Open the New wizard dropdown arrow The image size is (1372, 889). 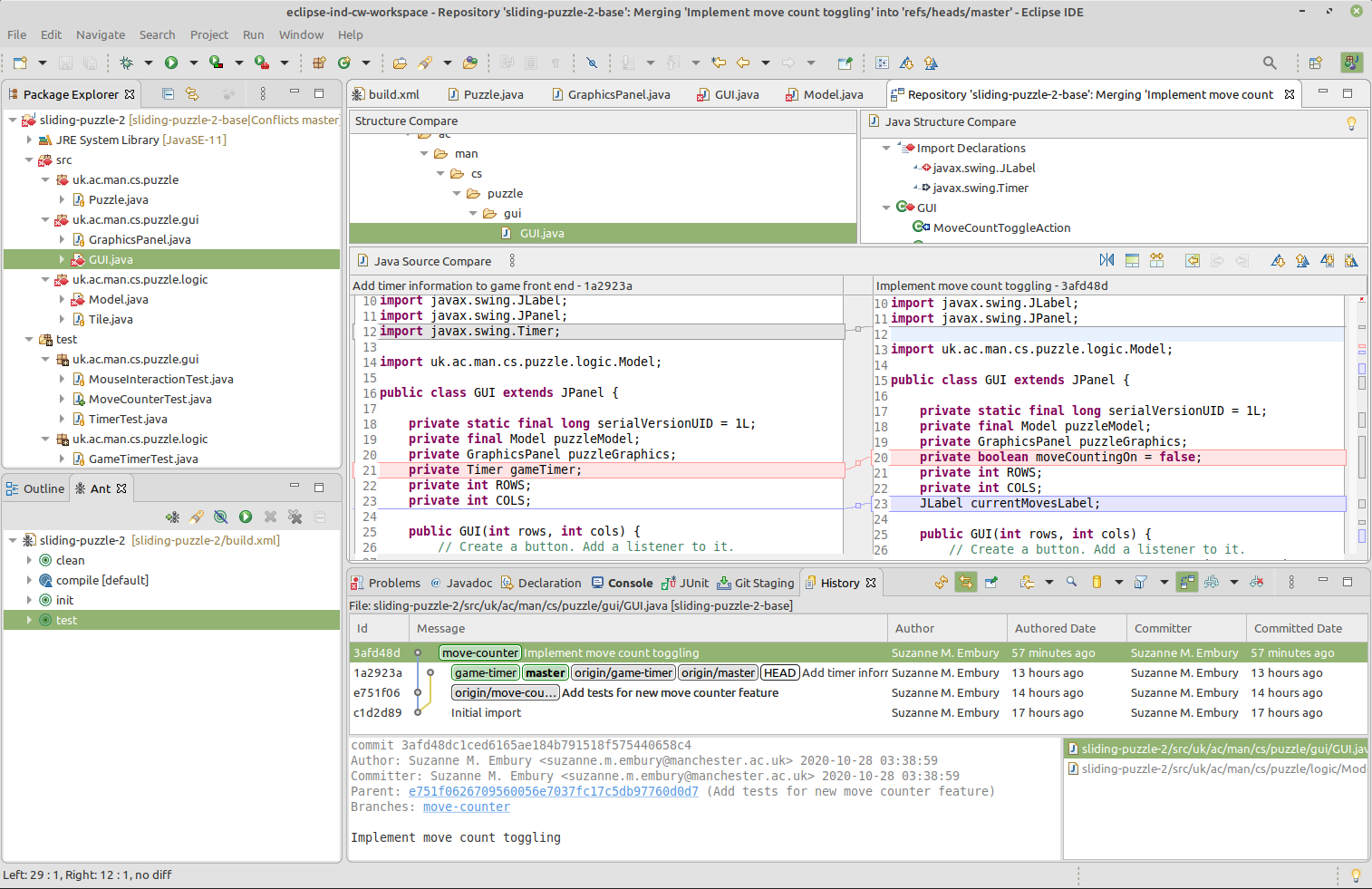[42, 63]
